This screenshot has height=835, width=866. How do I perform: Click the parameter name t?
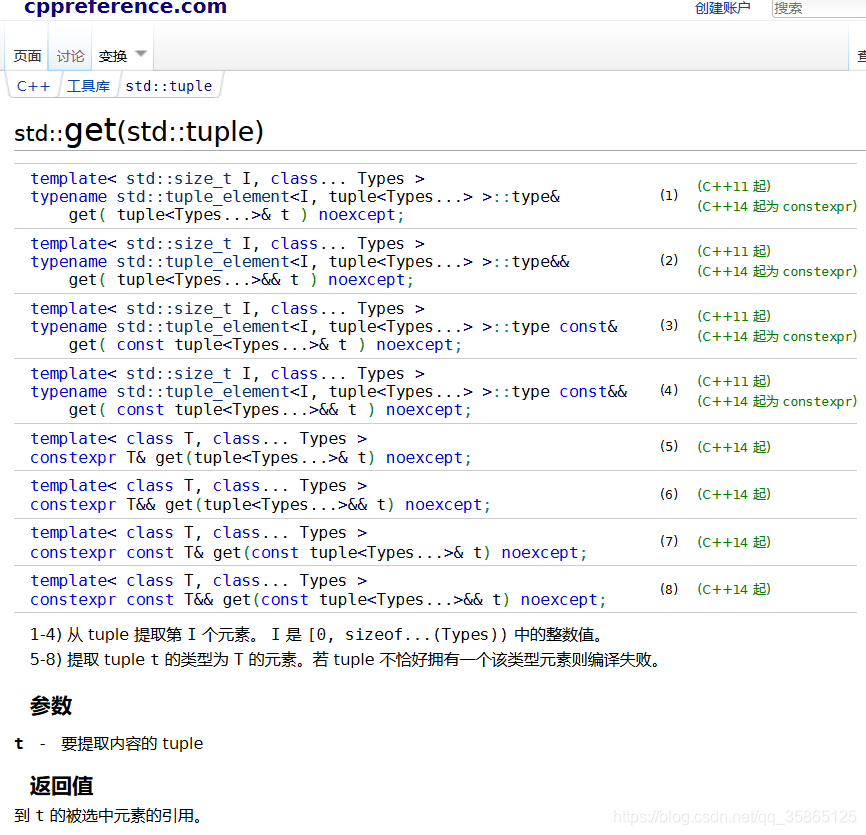tap(19, 744)
